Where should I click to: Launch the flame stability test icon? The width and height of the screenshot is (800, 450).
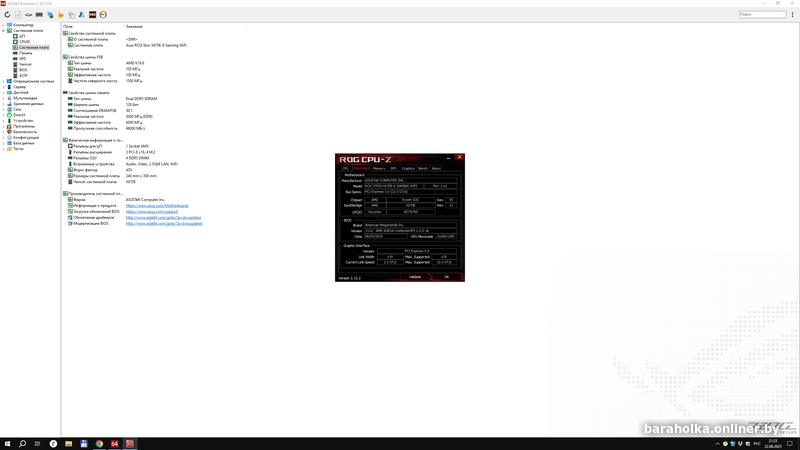[61, 15]
